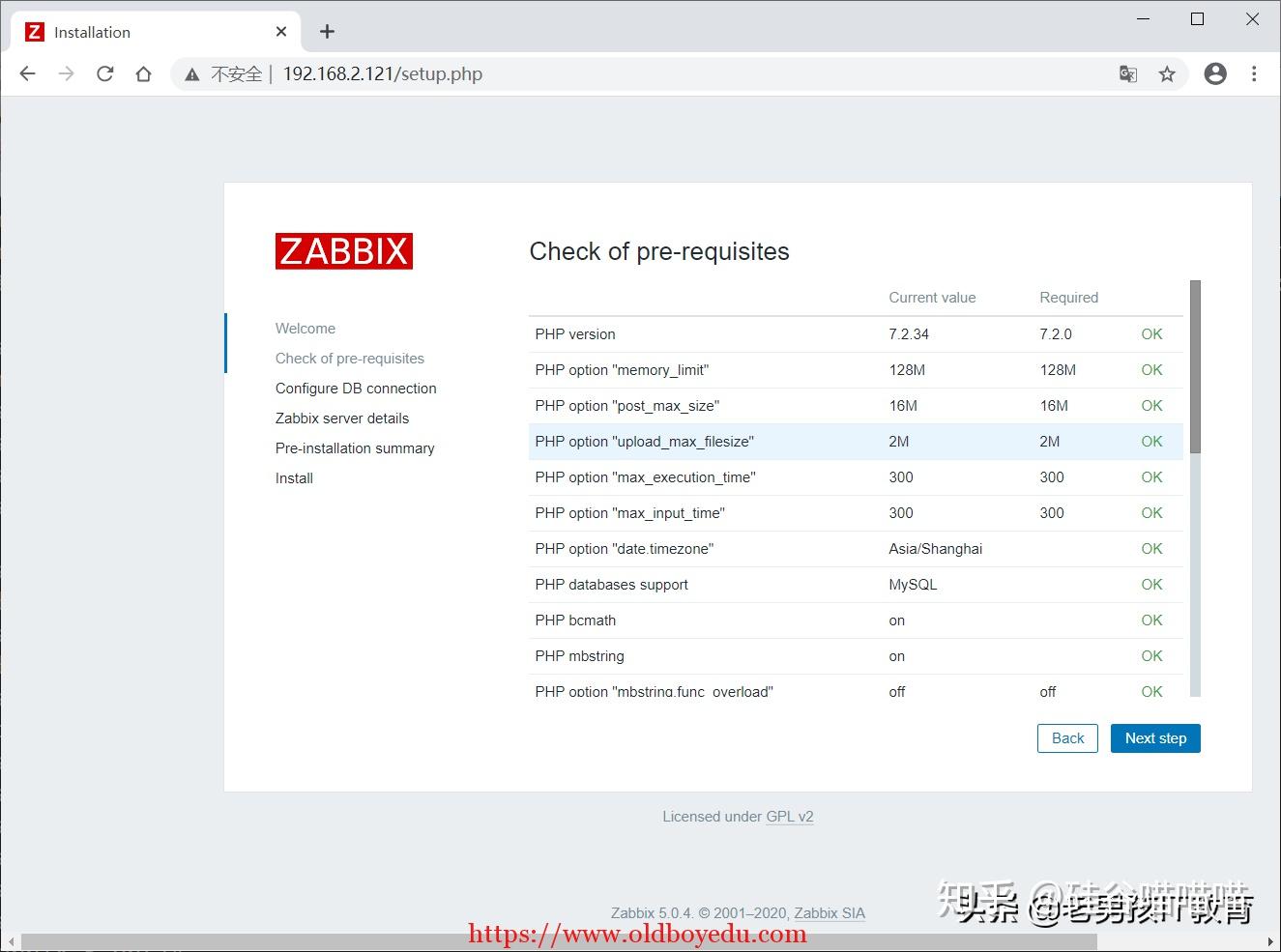This screenshot has width=1281, height=952.
Task: Click the Zabbix SIA link
Action: (830, 913)
